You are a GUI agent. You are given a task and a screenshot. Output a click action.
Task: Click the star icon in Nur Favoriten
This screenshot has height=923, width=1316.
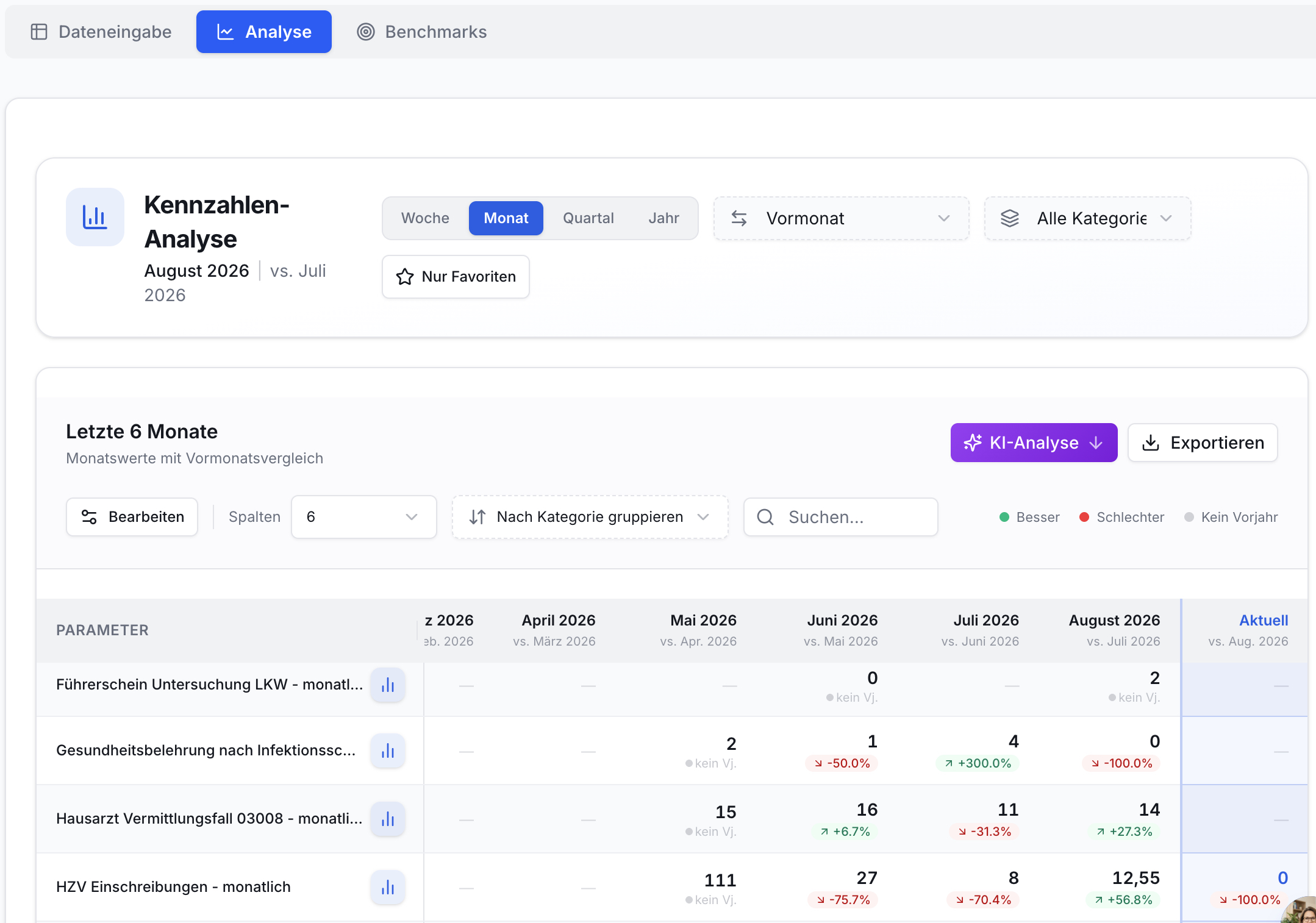click(x=405, y=277)
